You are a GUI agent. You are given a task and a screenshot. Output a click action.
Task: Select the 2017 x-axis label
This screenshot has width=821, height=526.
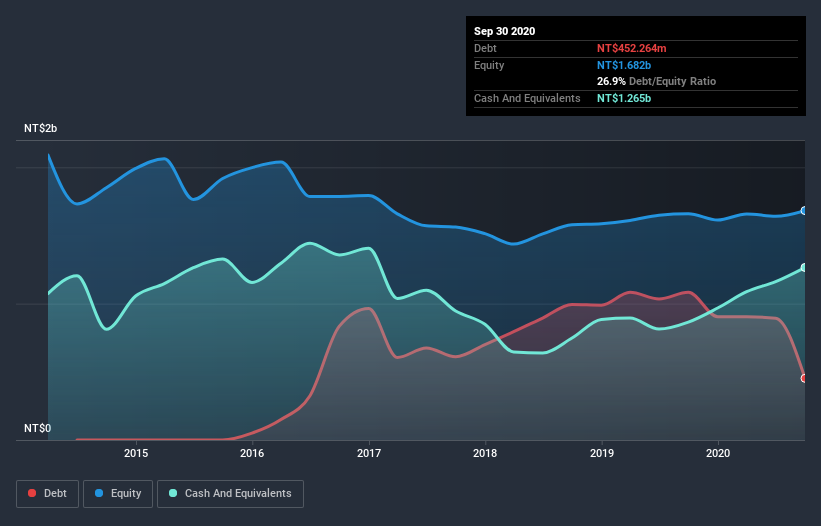tap(369, 453)
